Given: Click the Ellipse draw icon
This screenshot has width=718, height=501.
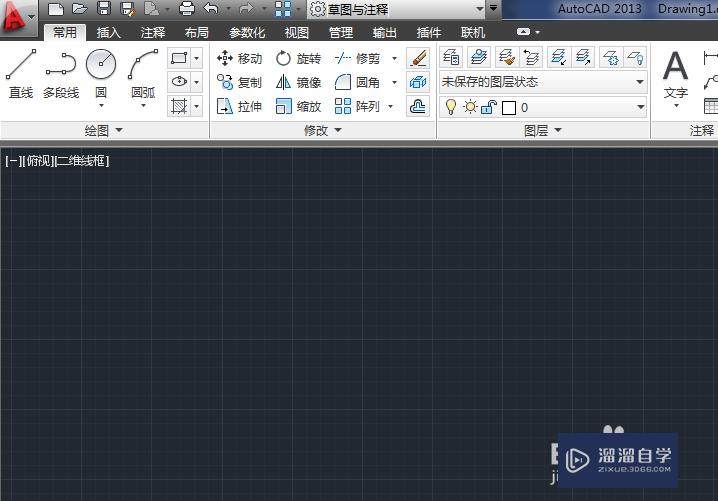Looking at the screenshot, I should pos(179,82).
